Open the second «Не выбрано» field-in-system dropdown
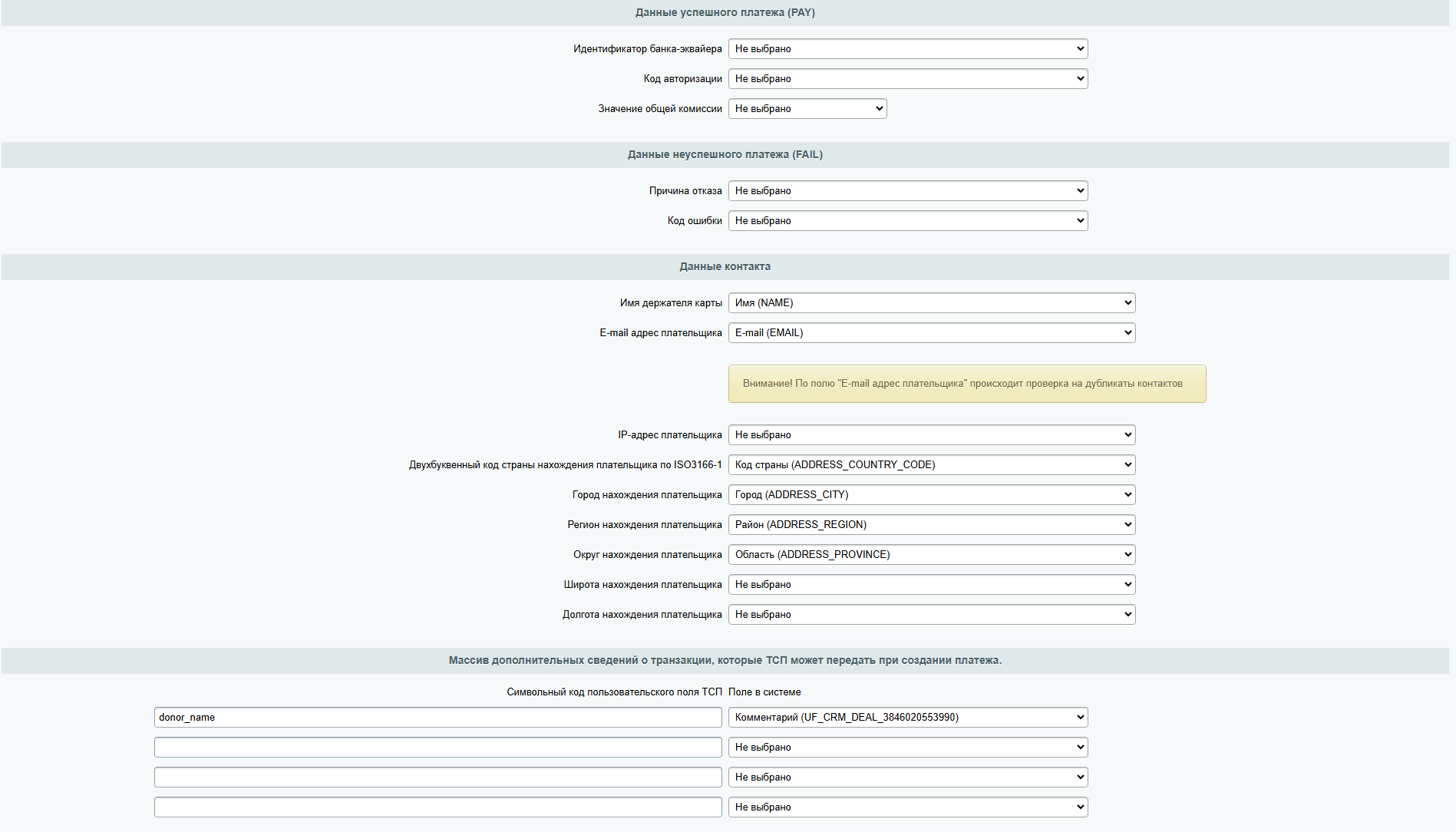 tap(908, 777)
